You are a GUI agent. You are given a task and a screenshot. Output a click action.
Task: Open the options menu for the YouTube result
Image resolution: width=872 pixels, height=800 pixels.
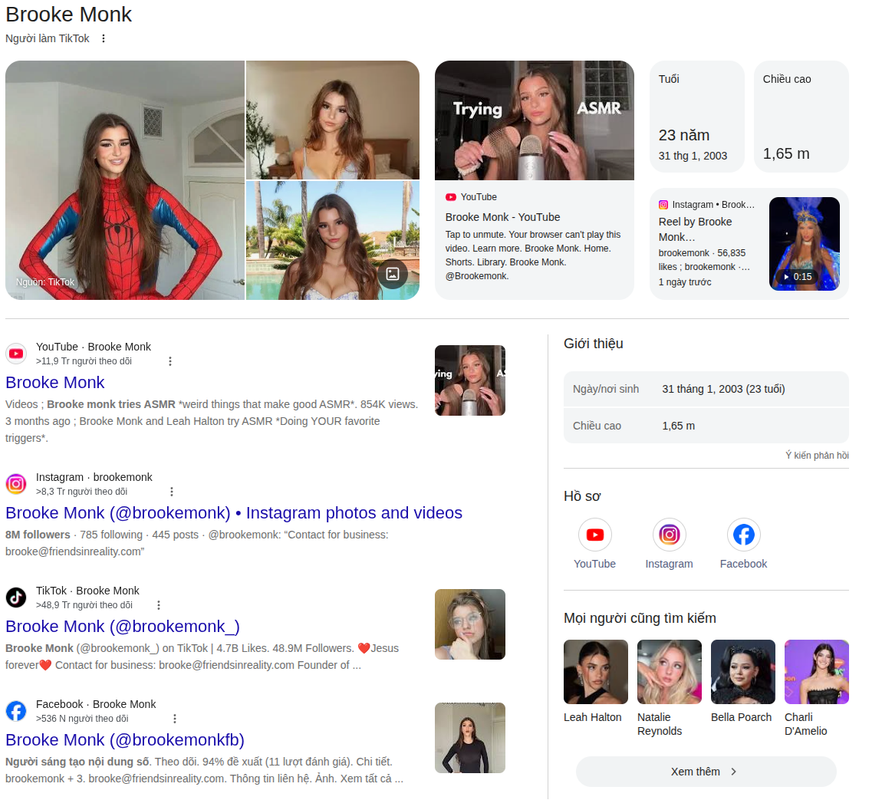pyautogui.click(x=170, y=361)
